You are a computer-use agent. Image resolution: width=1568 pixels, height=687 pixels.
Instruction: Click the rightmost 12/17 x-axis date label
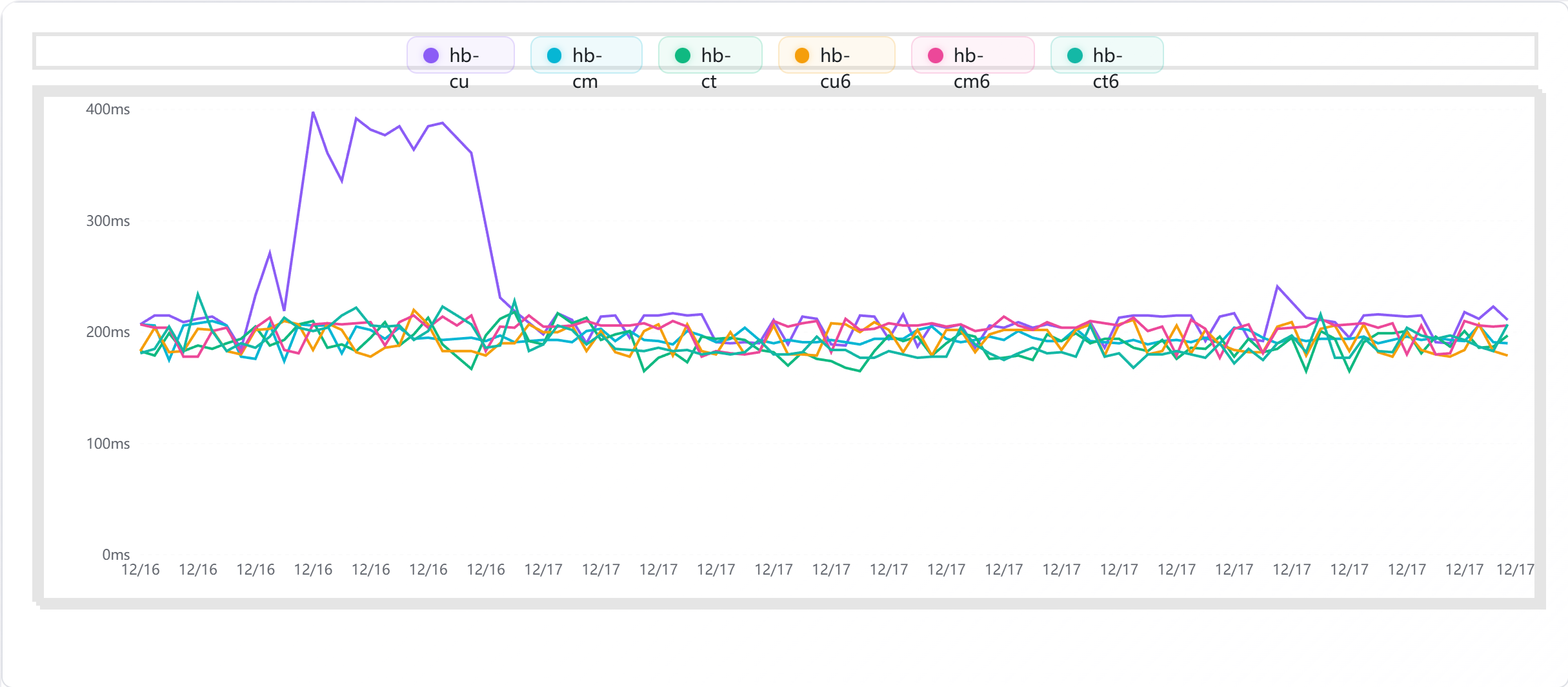coord(1514,570)
